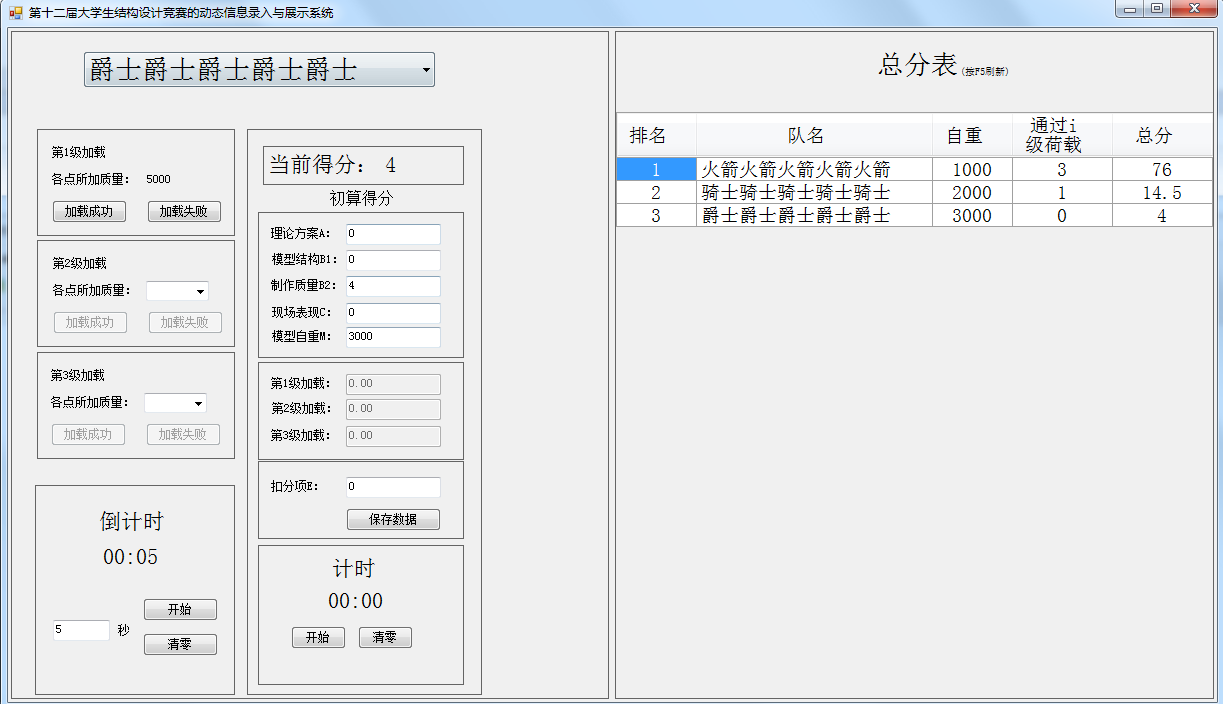Reset the countdown with 清零 under 倒计时
Screen dimensions: 1223x704
pyautogui.click(x=180, y=645)
